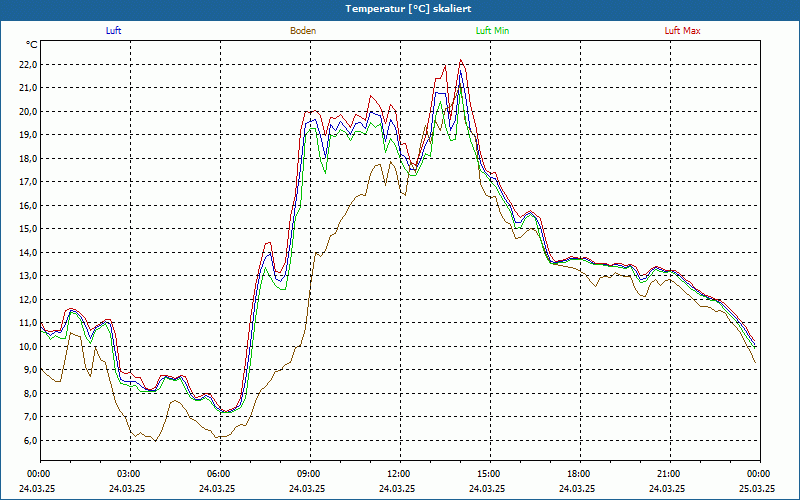This screenshot has height=500, width=800.
Task: Click the '24.03.25' date under 06:00
Action: pyautogui.click(x=216, y=488)
